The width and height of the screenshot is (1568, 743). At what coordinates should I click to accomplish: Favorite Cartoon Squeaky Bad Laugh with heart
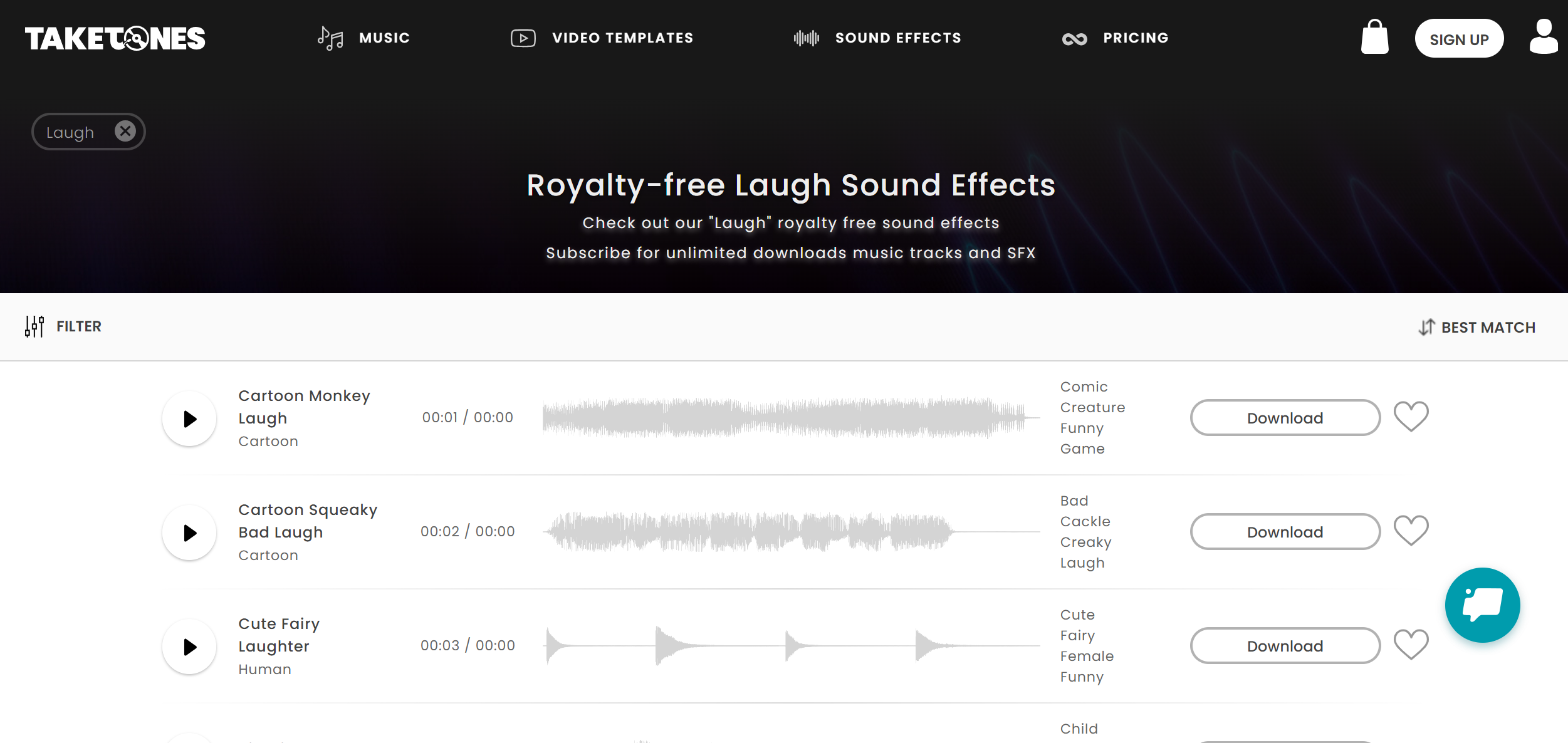1411,531
